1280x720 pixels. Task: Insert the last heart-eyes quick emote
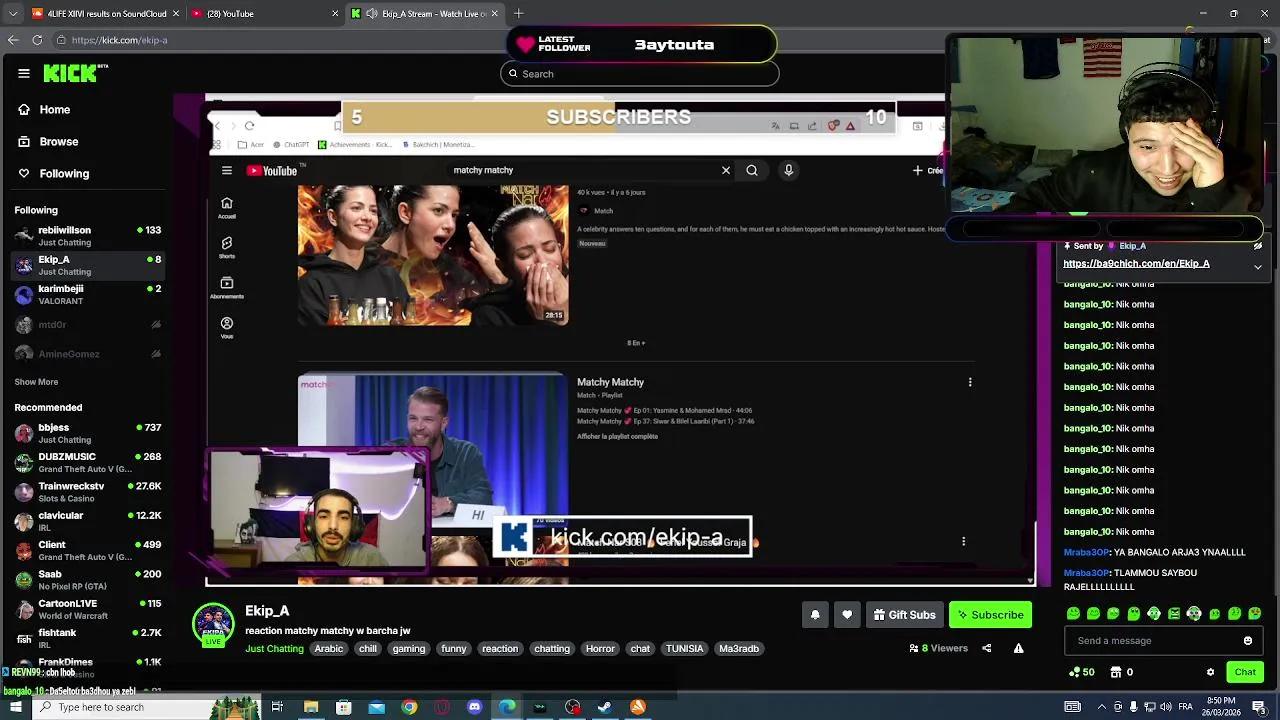click(1255, 614)
